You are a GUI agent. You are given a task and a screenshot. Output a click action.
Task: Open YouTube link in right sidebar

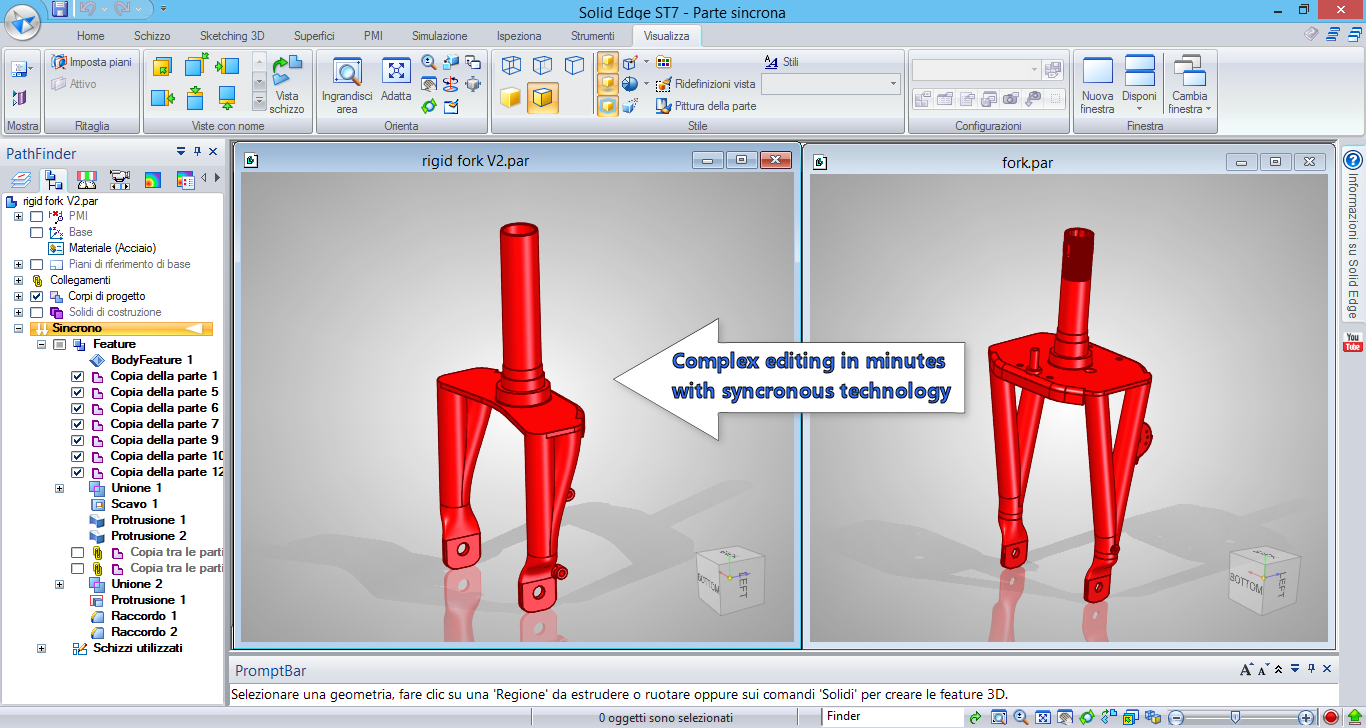click(x=1353, y=342)
